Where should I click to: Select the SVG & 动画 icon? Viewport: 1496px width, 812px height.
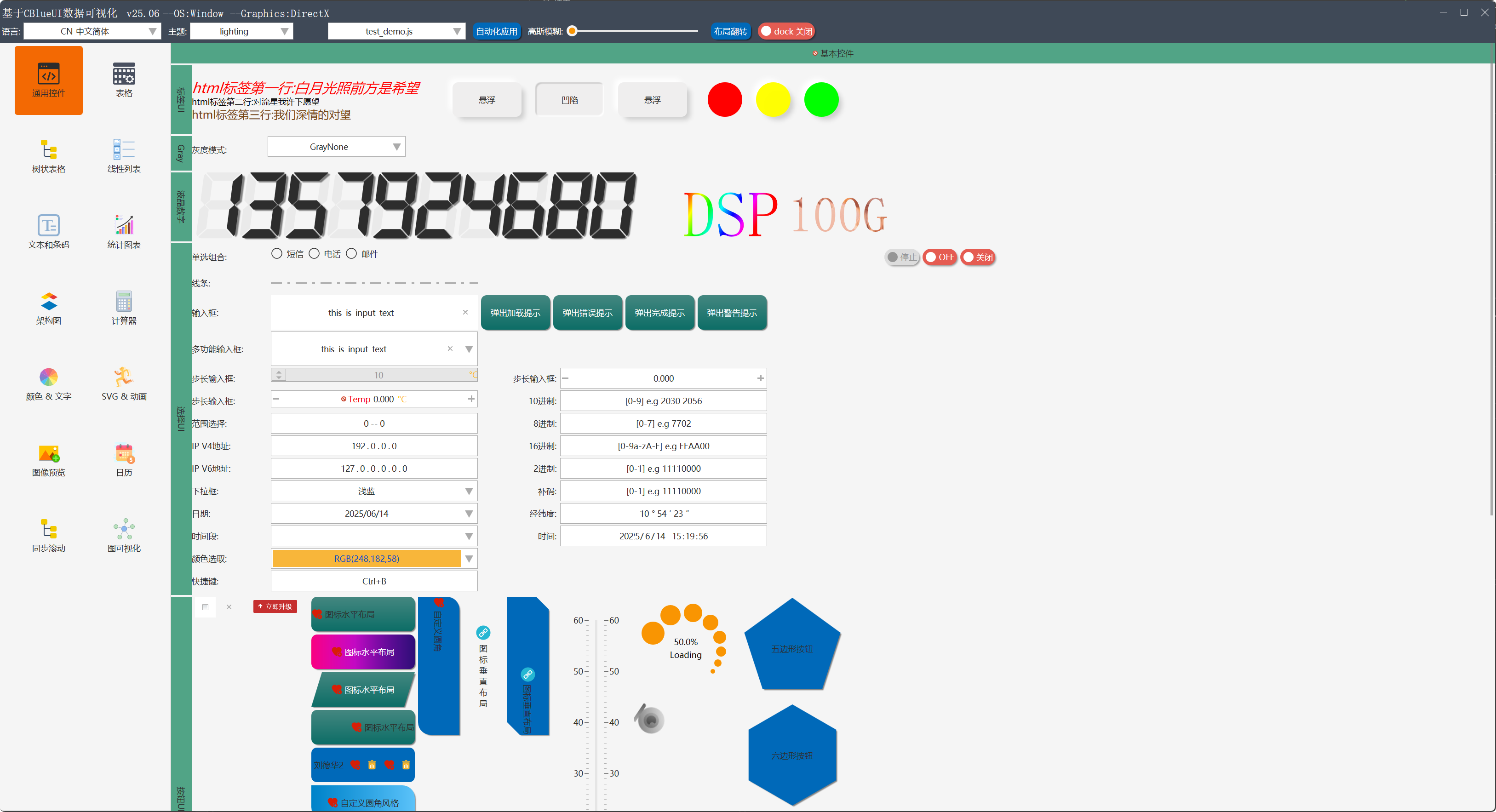tap(124, 377)
